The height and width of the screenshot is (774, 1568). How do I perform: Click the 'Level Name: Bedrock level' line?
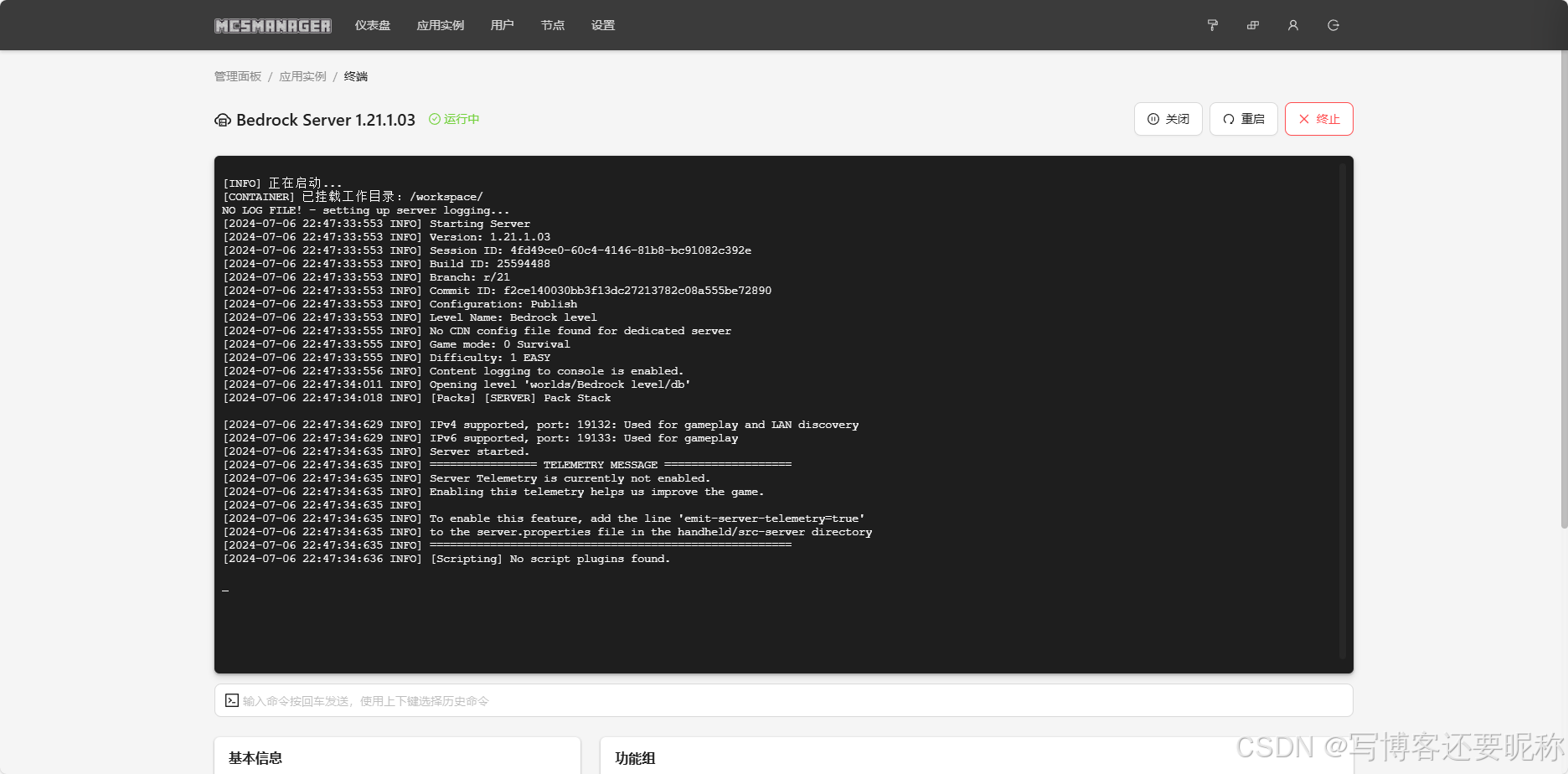410,317
